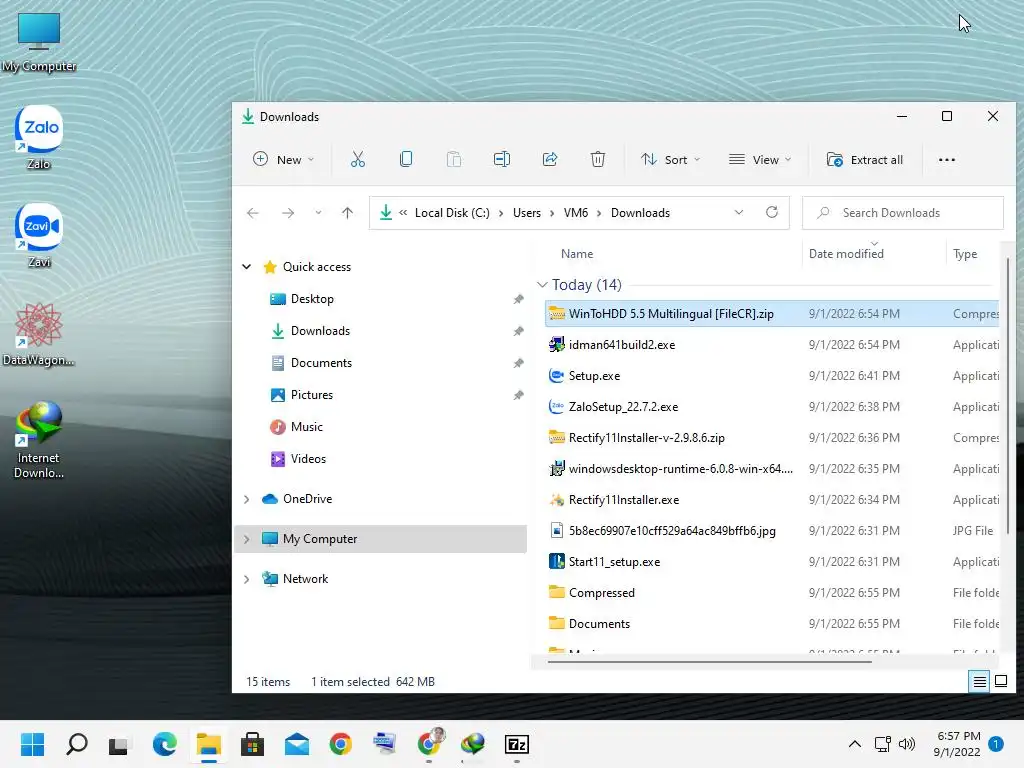Collapse the Today (14) group

[542, 285]
